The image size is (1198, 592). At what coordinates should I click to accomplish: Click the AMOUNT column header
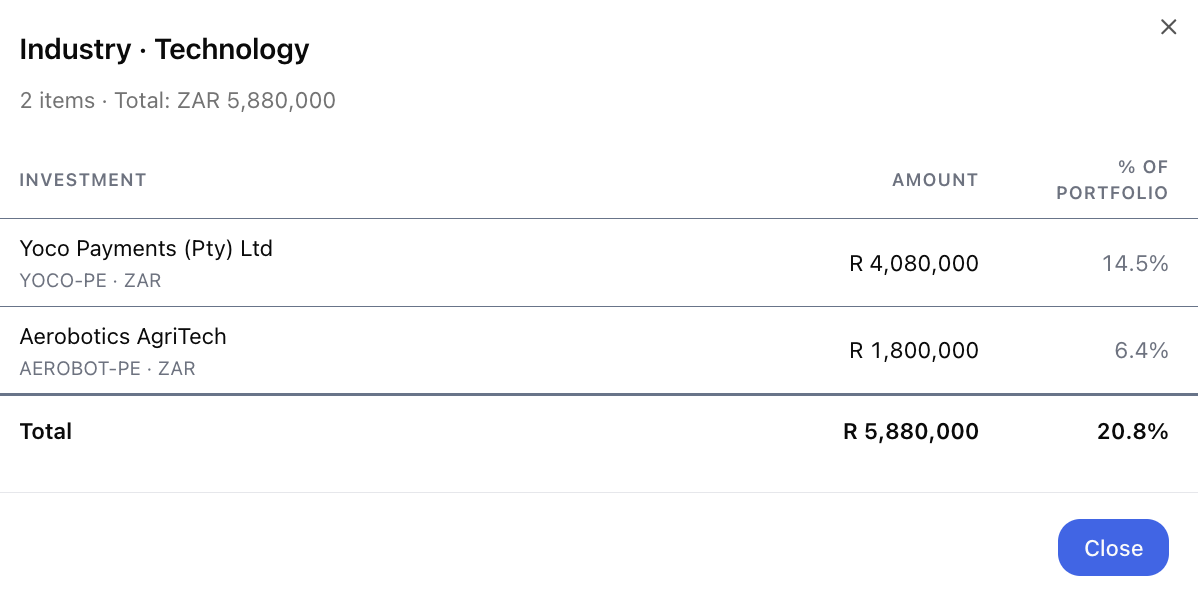point(935,180)
